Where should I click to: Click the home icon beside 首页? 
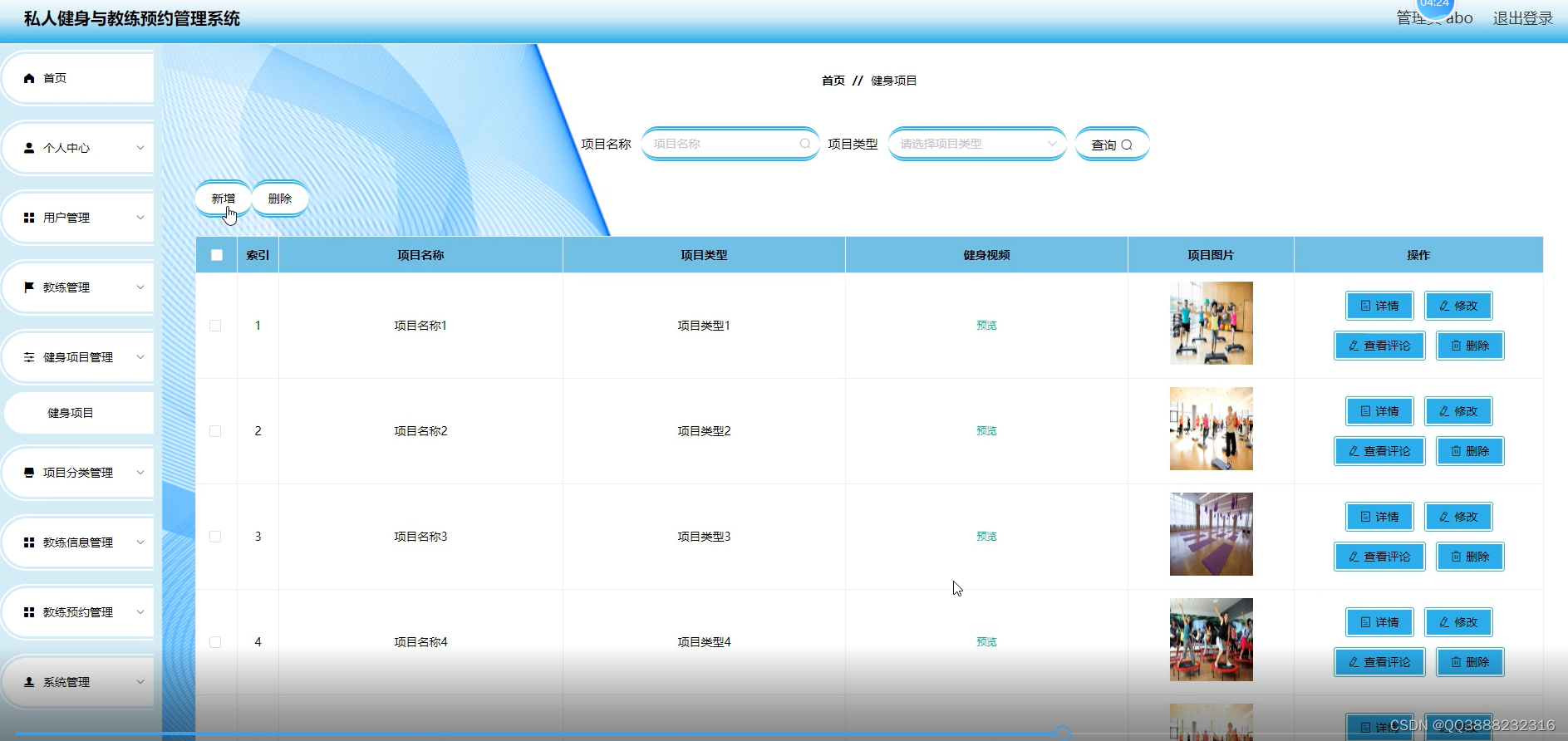(29, 78)
